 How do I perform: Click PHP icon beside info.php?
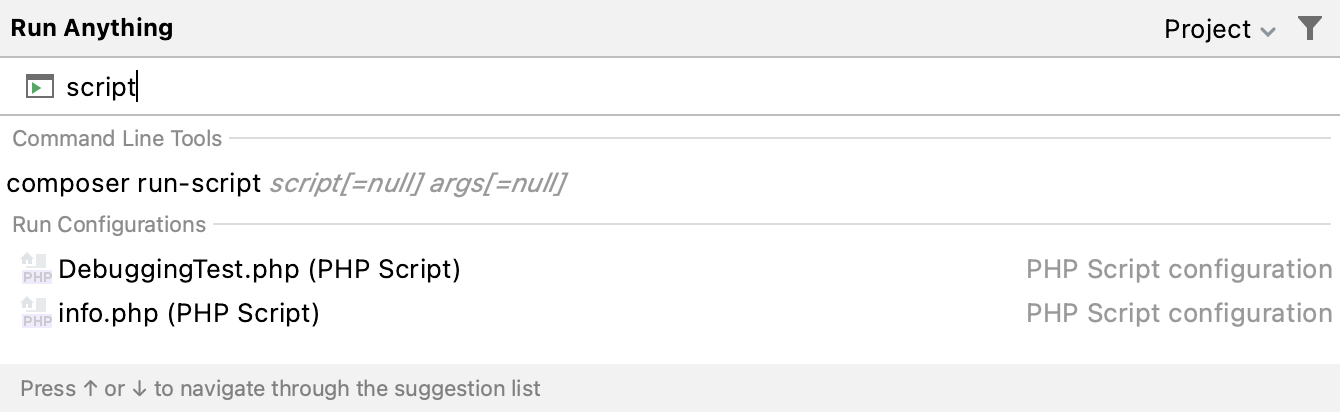click(37, 313)
